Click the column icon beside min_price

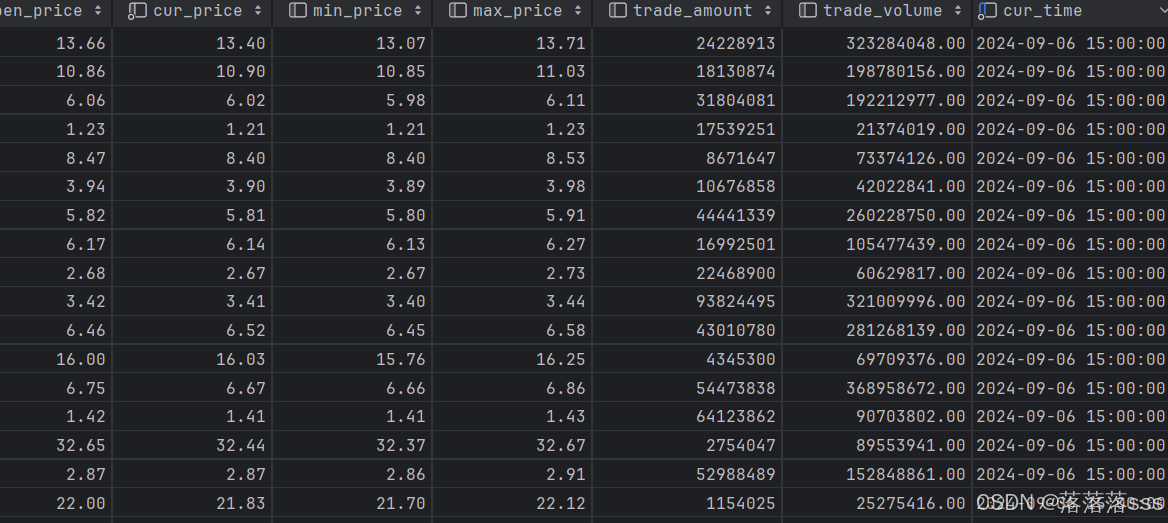click(x=297, y=10)
